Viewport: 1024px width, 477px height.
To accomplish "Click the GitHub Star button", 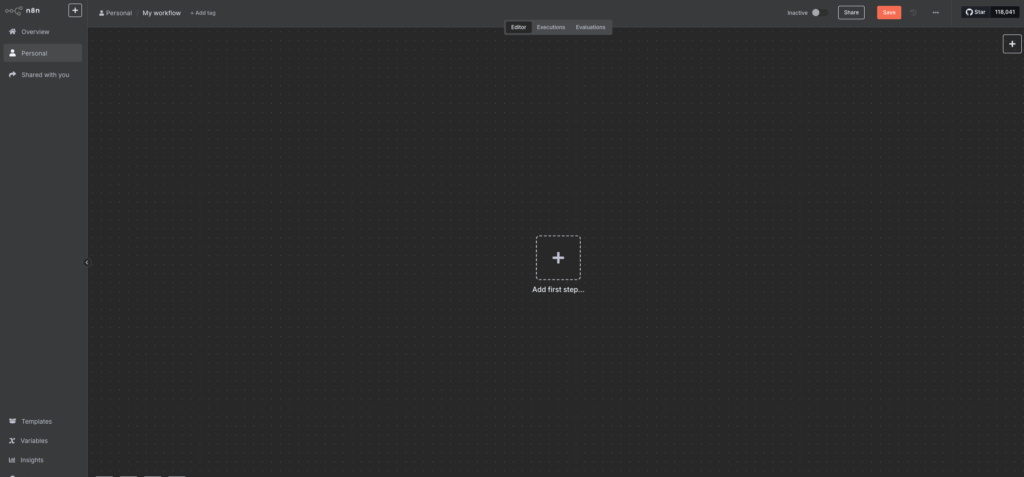I will (x=976, y=13).
